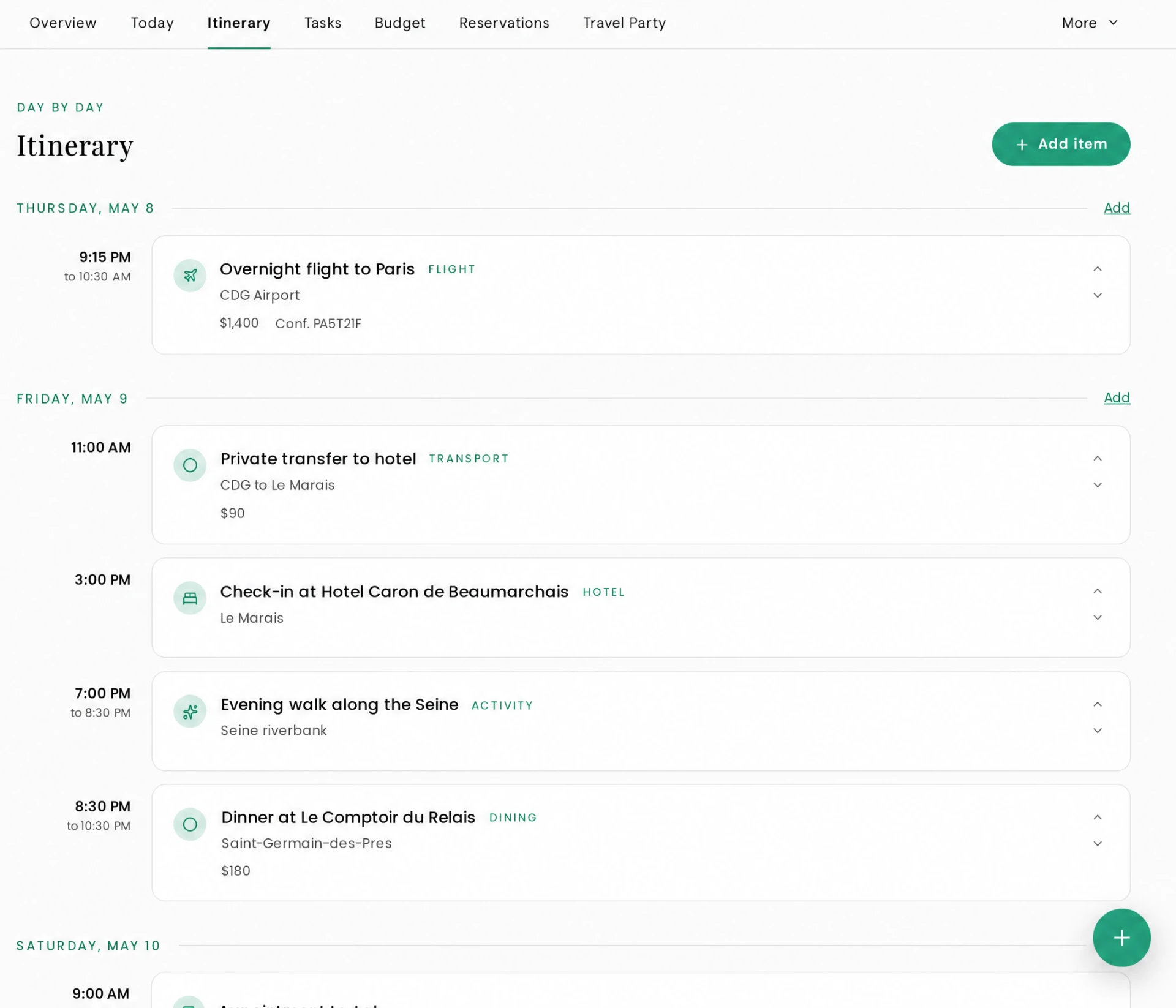Click Add link for Thursday, May 8
The width and height of the screenshot is (1176, 1008).
point(1117,208)
